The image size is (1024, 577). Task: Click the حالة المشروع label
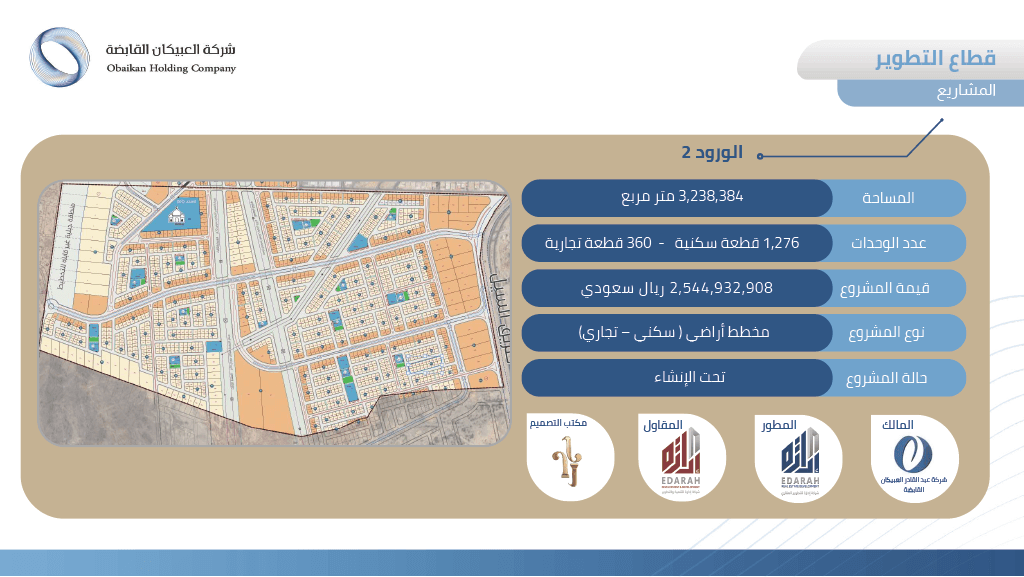(x=886, y=378)
